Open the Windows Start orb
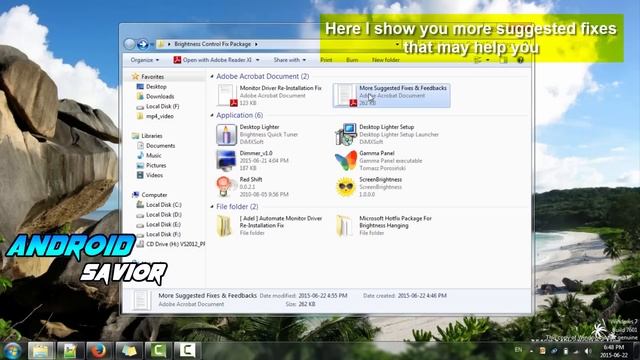Screen dimensions: 640x360 [x=12, y=351]
